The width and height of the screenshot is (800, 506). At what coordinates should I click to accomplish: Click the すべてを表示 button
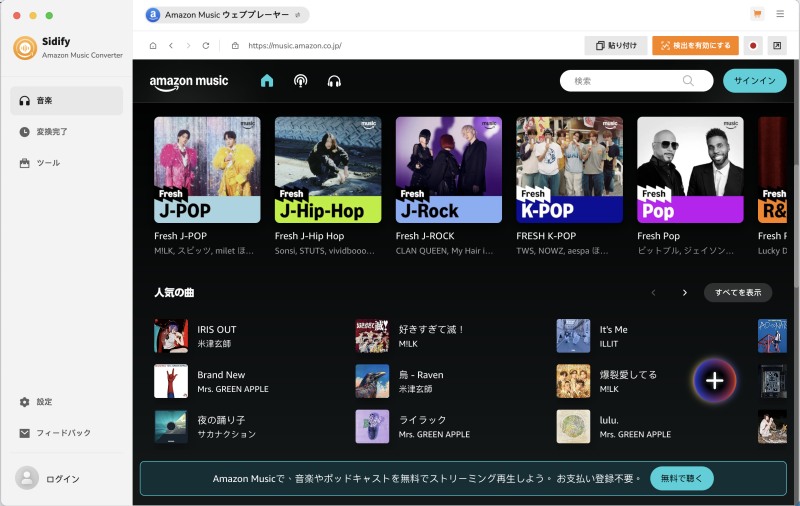(738, 292)
